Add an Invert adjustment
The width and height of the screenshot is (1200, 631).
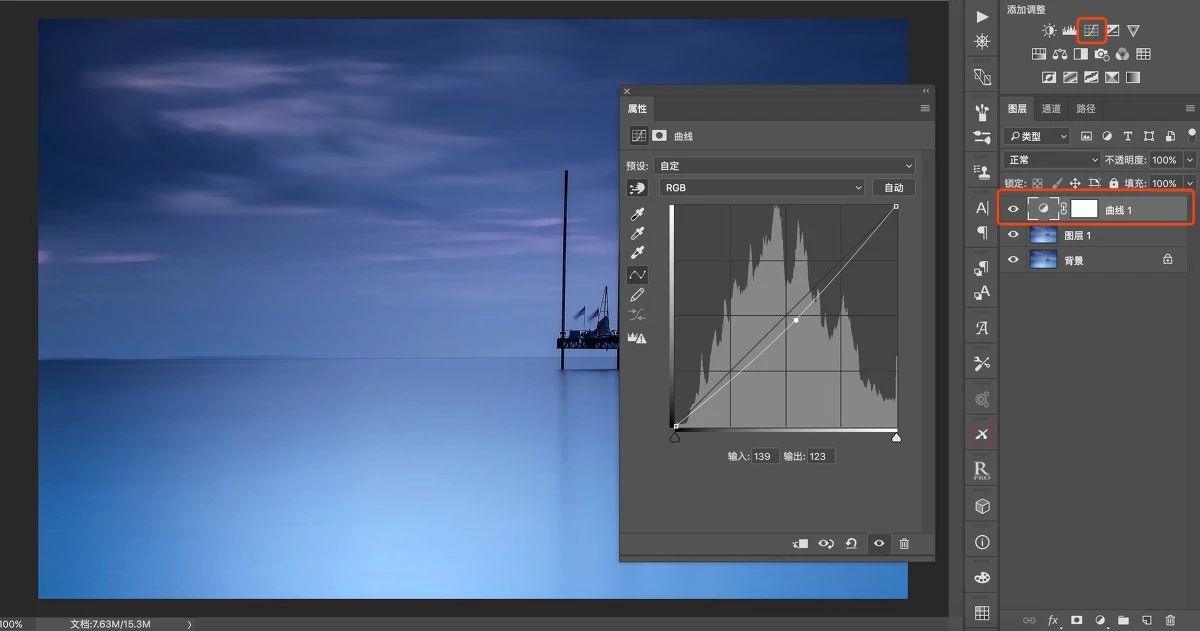[1049, 77]
